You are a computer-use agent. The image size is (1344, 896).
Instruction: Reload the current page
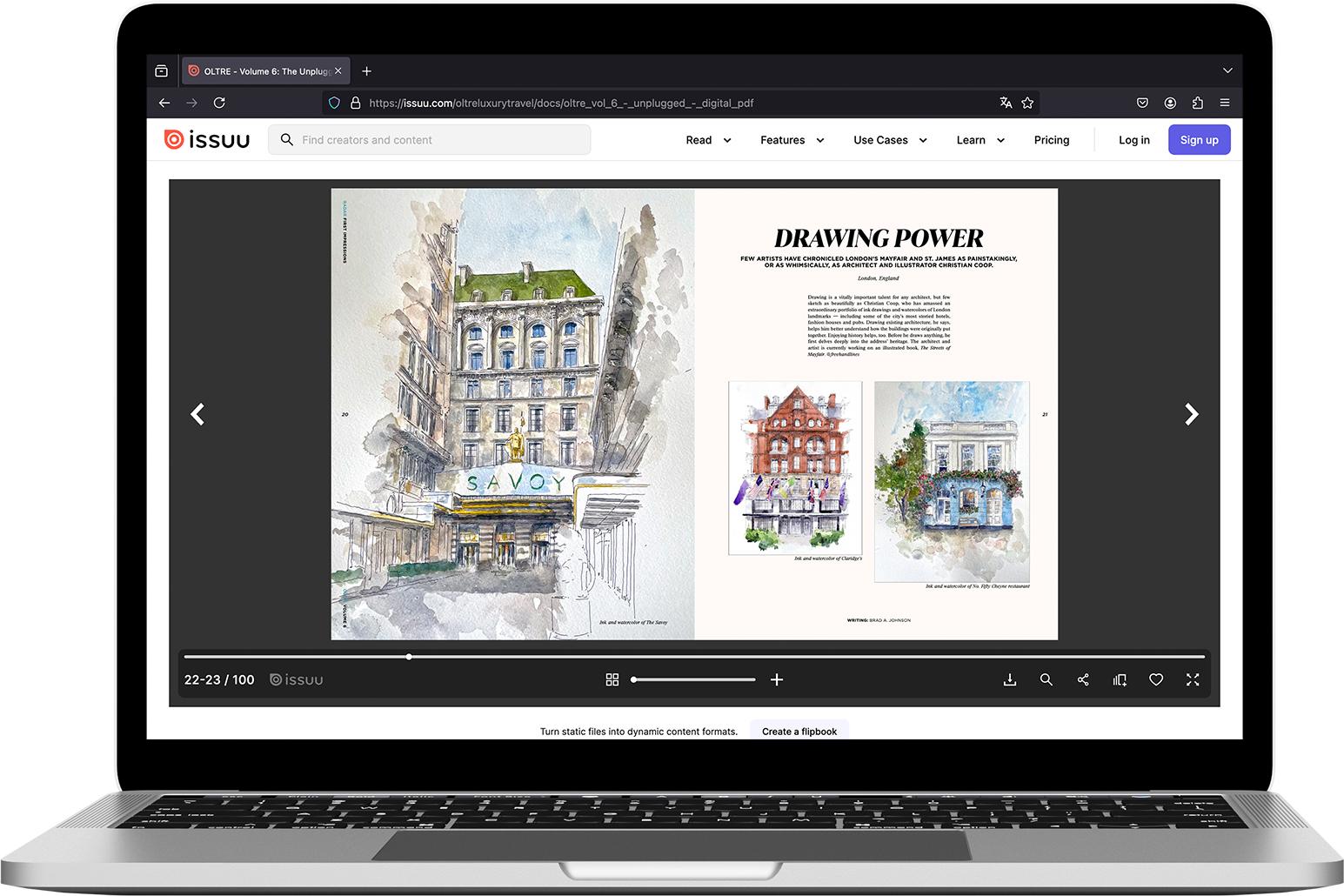pyautogui.click(x=219, y=103)
